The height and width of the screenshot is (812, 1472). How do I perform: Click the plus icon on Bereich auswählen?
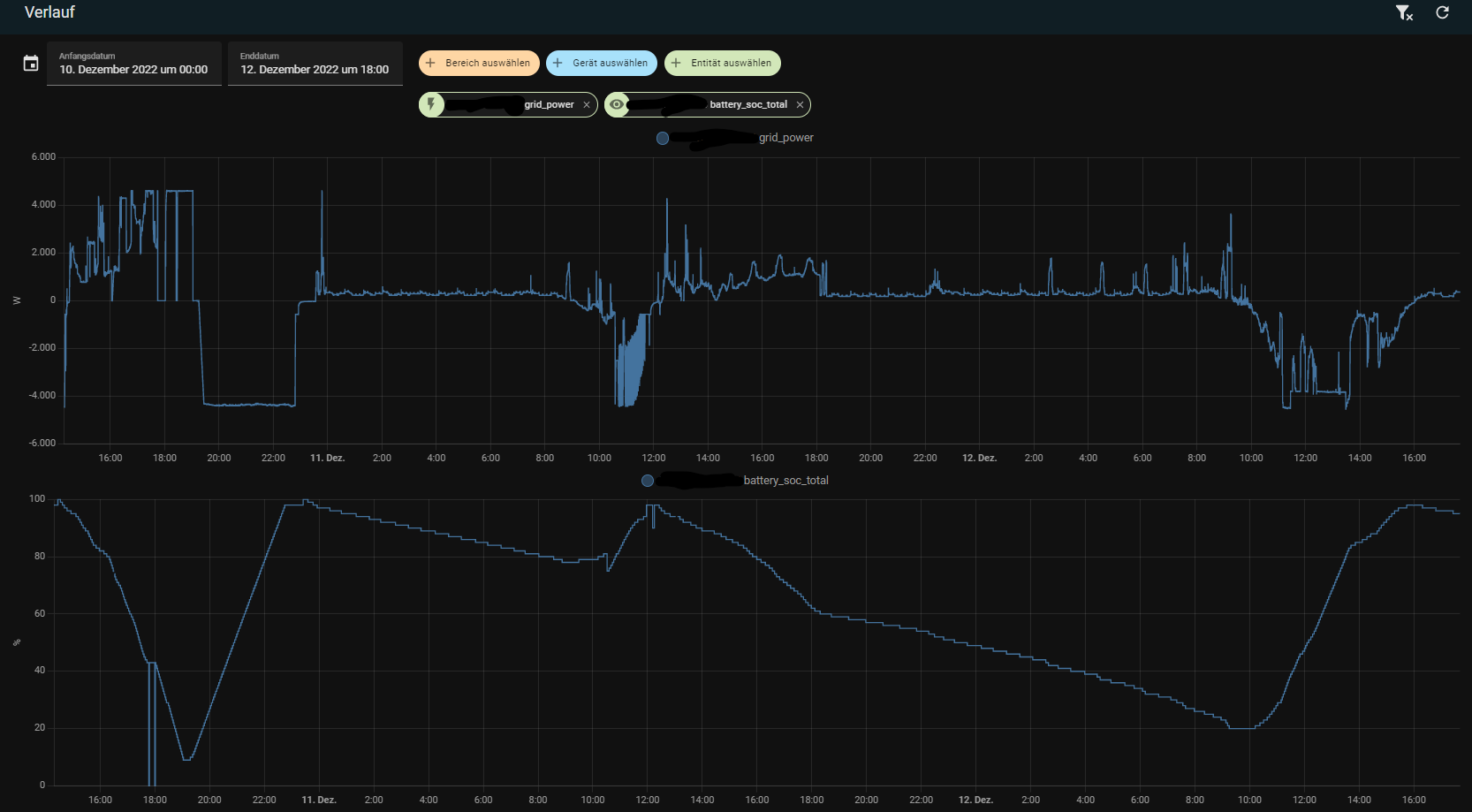coord(430,63)
